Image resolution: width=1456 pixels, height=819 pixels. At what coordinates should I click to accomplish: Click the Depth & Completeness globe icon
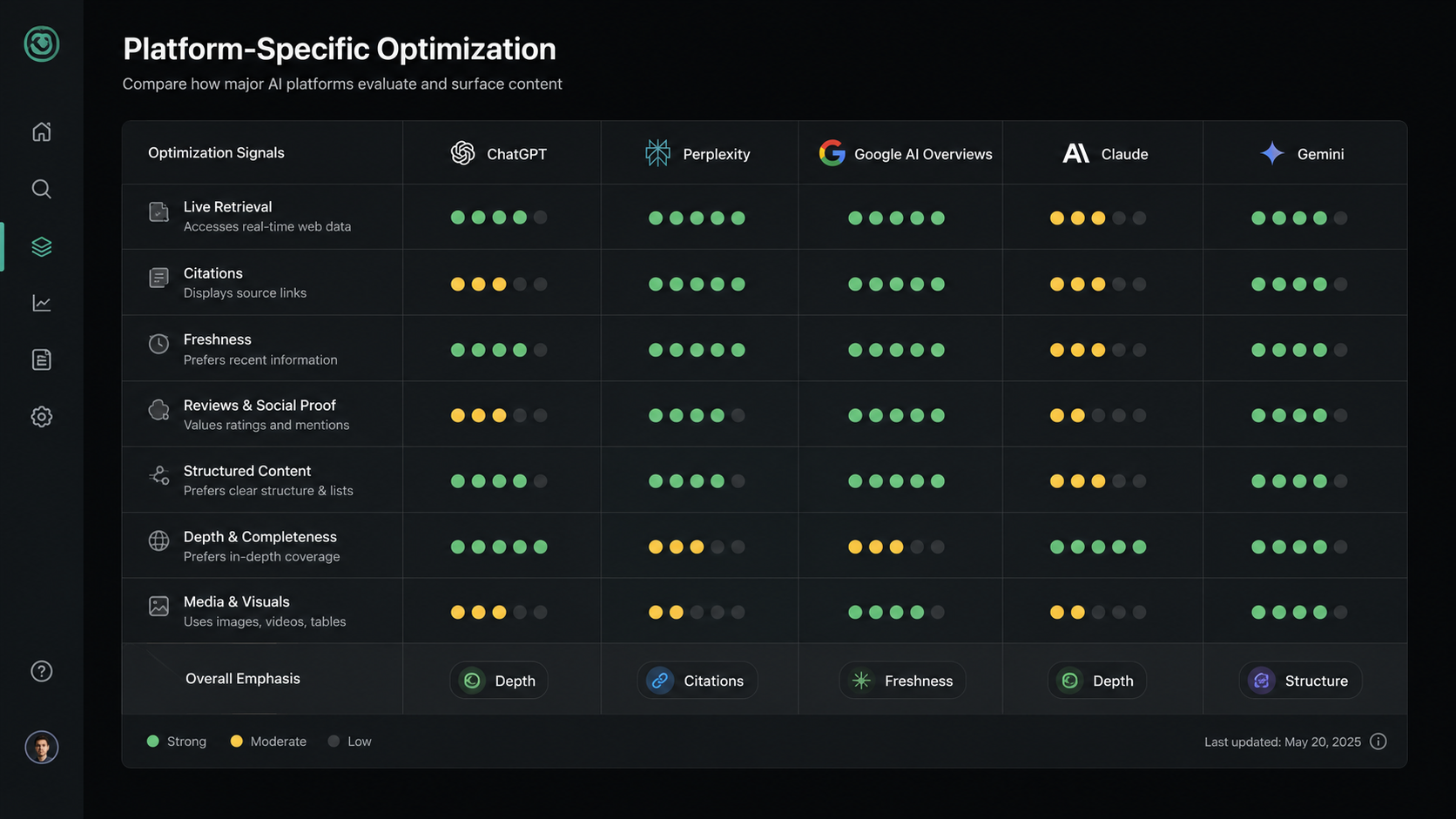click(158, 540)
